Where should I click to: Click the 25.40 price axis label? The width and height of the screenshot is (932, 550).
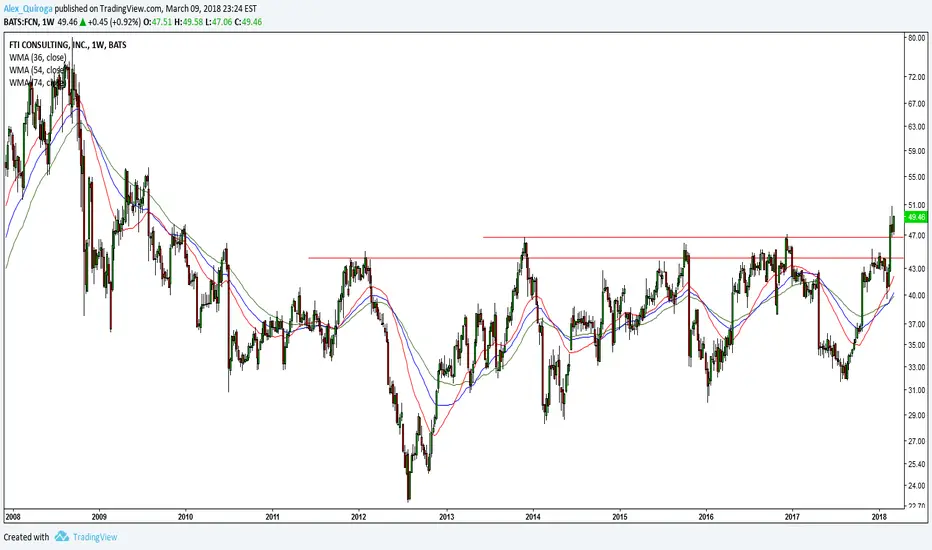[917, 464]
